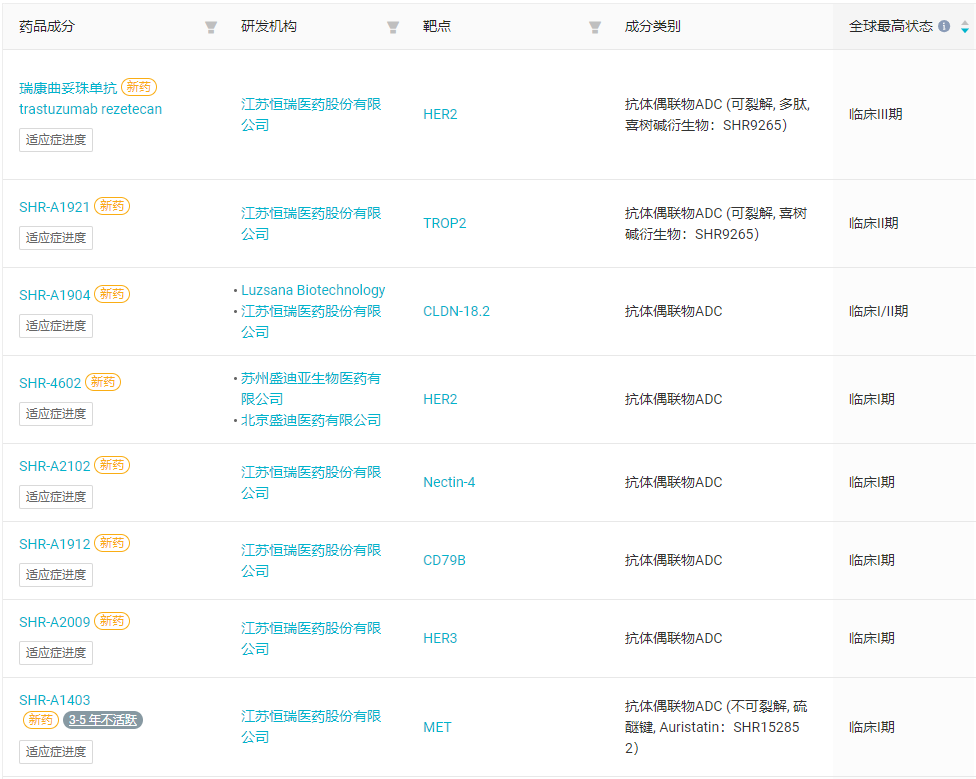This screenshot has height=779, width=976.
Task: Select 临床II期 status for SHR-A1921
Action: click(x=874, y=223)
